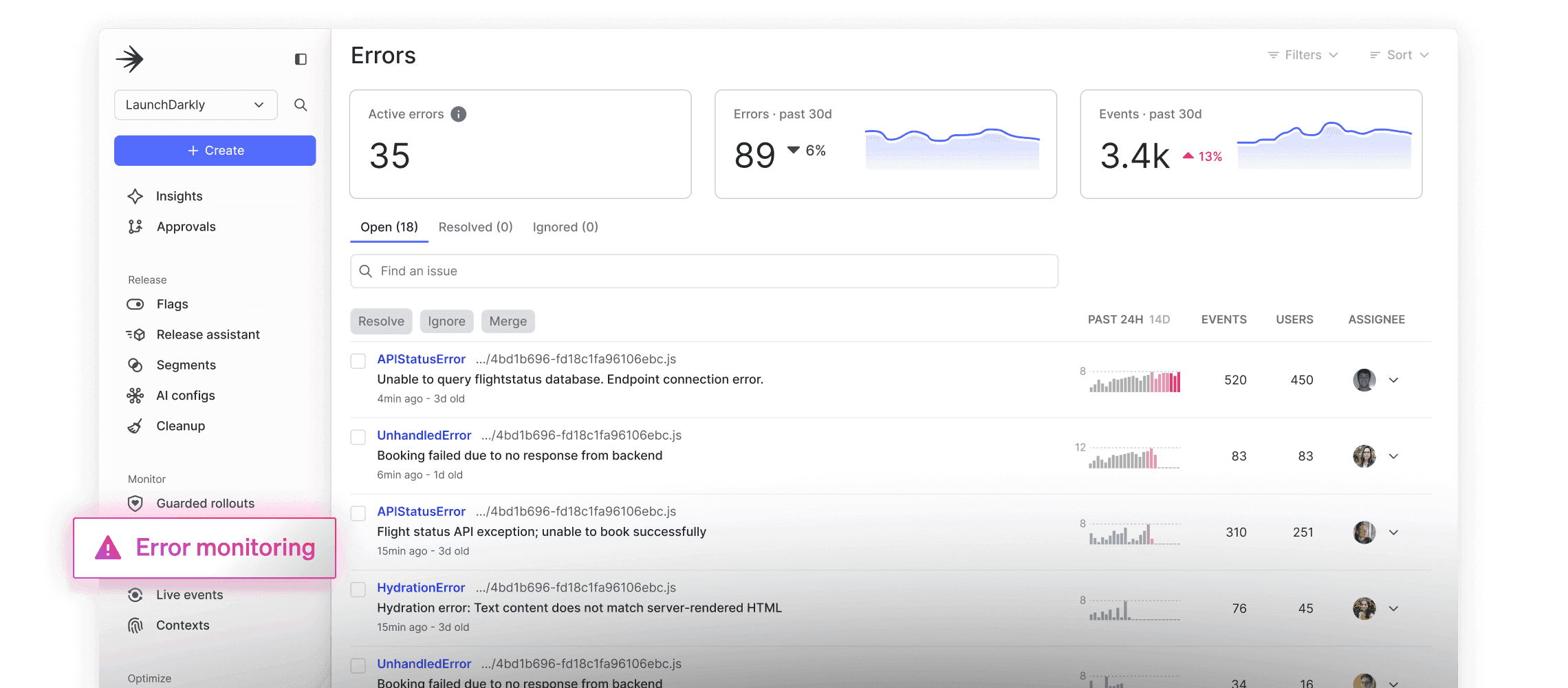Click the Errors past 30d sparkline chart

952,148
